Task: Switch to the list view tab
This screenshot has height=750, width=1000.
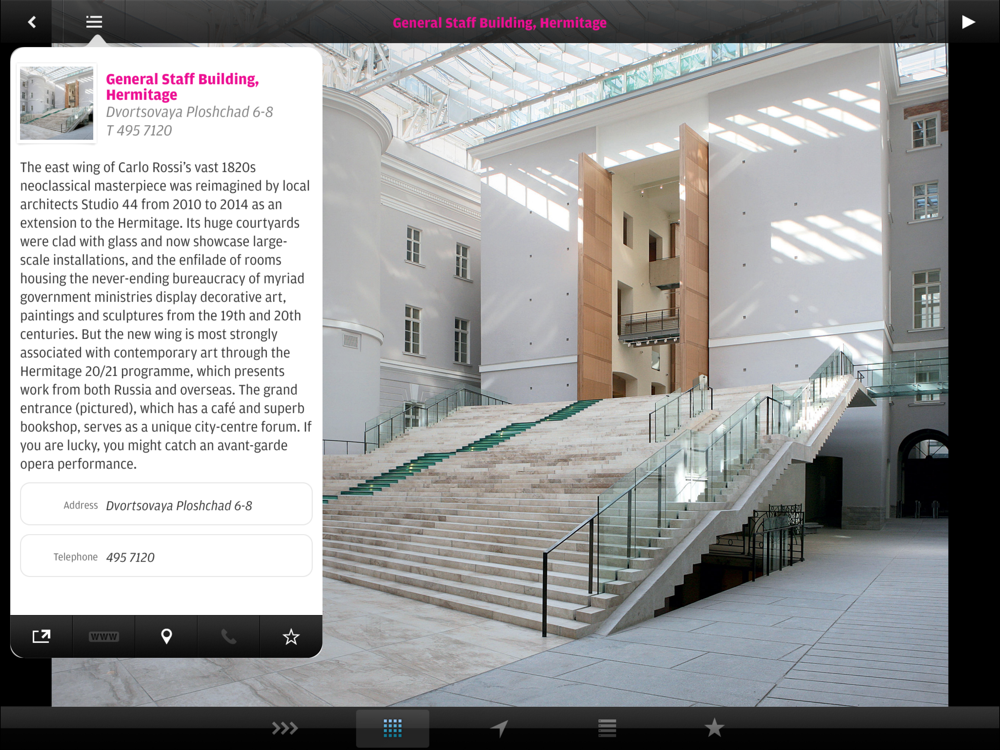Action: pos(607,728)
